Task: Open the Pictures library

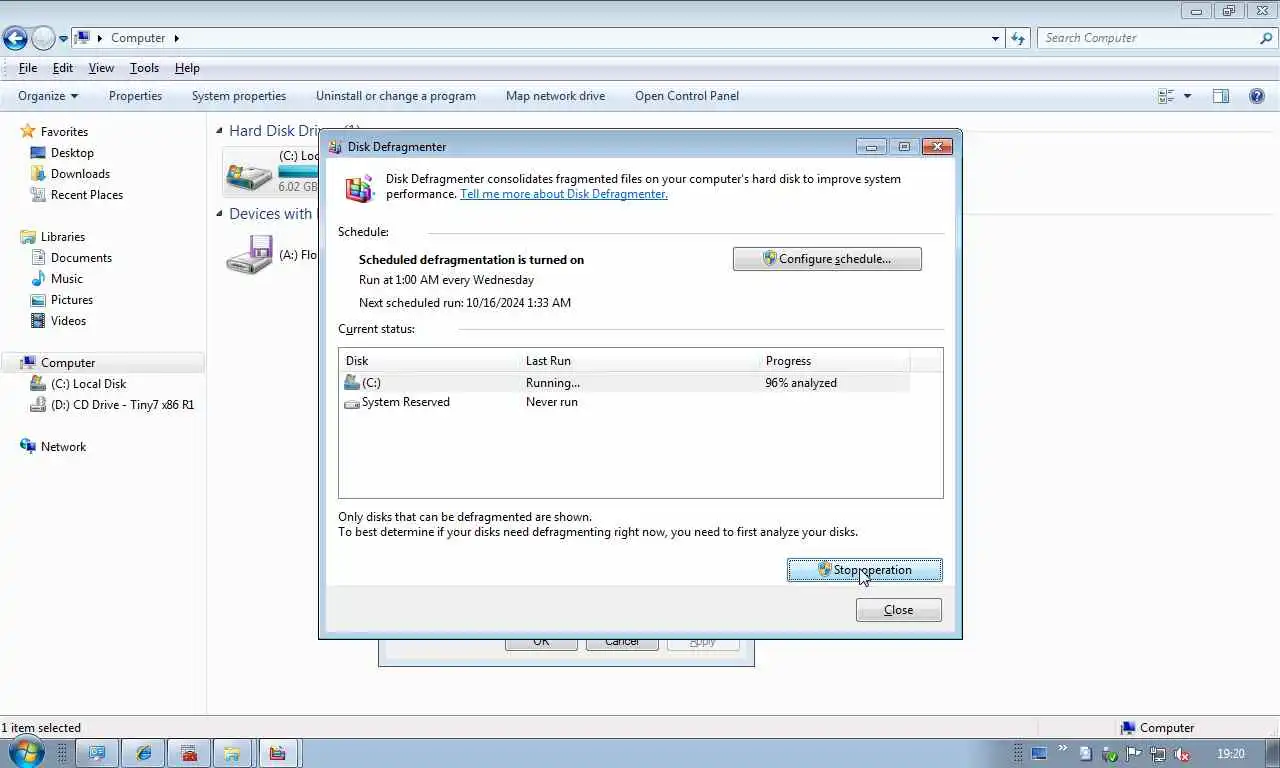Action: (72, 300)
